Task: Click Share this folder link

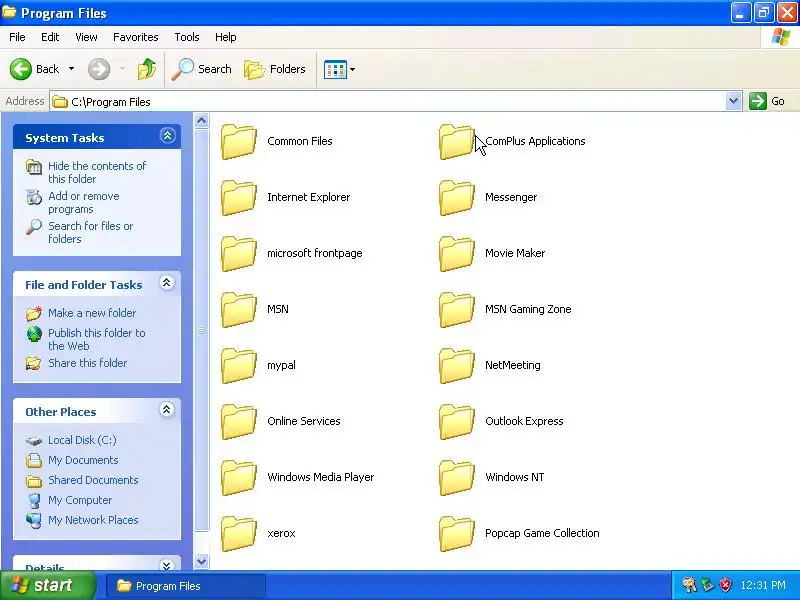Action: coord(87,363)
